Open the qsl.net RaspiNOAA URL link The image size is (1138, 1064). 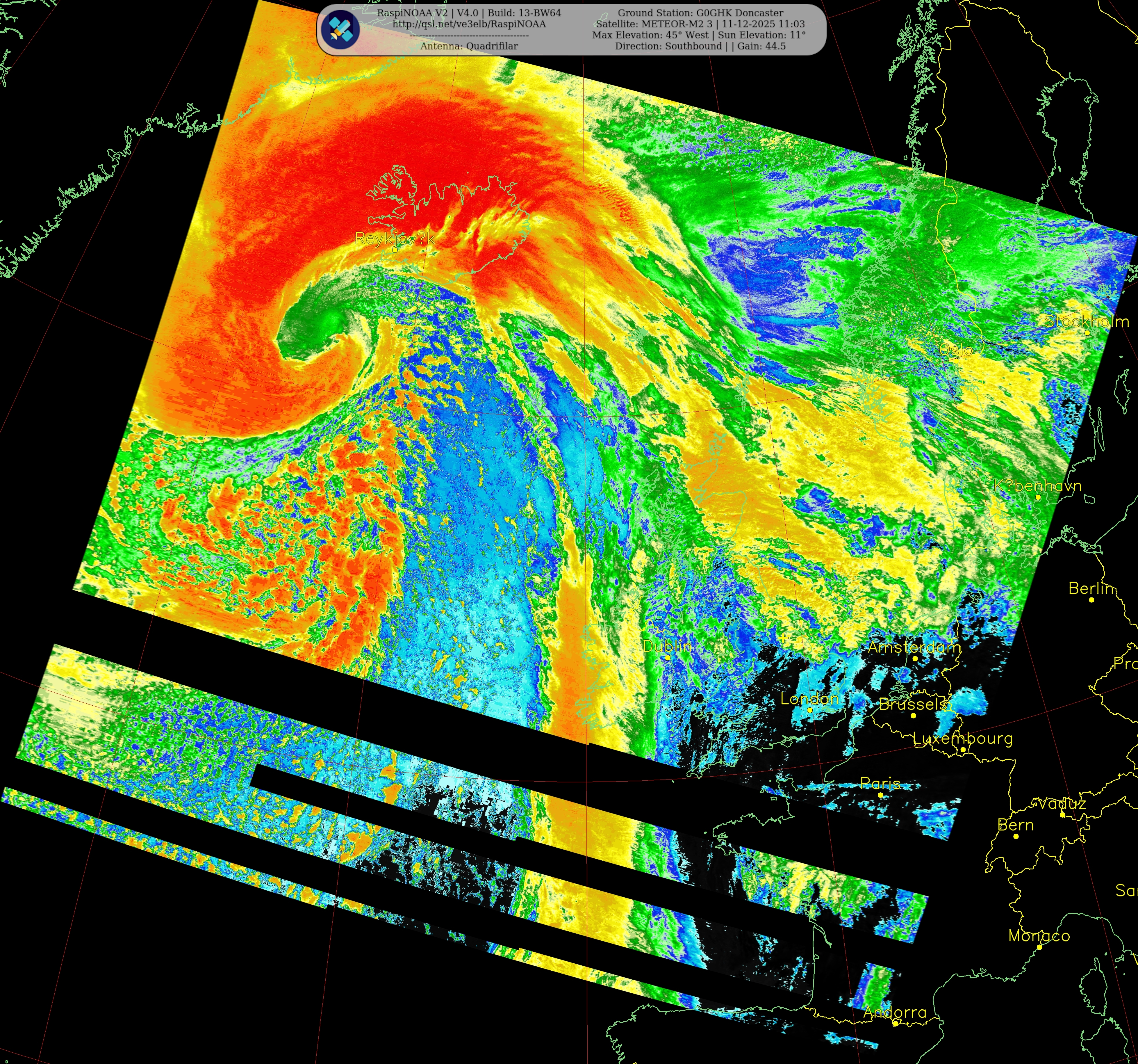469,24
